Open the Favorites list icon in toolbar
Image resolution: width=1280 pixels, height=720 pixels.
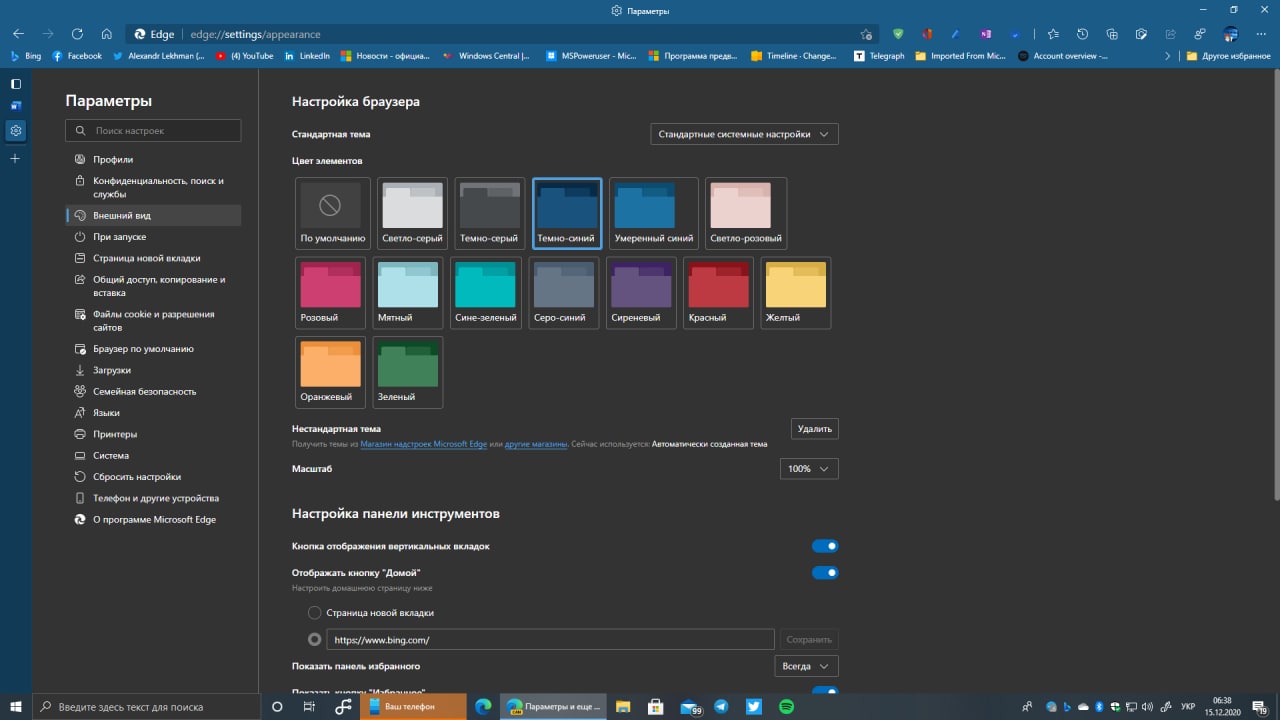coord(1053,34)
